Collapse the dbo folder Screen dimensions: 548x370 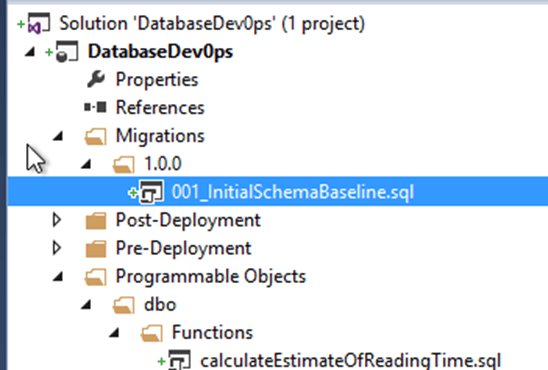click(x=86, y=305)
